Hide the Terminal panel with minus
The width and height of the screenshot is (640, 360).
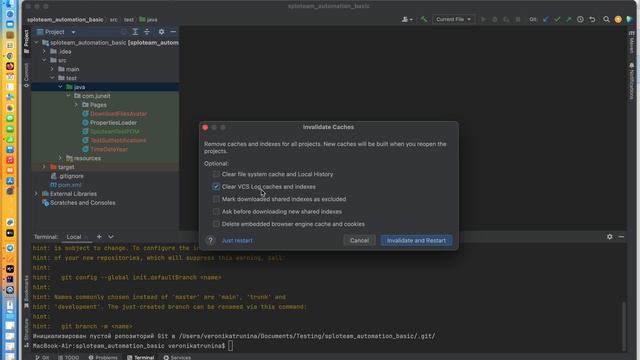coord(621,237)
